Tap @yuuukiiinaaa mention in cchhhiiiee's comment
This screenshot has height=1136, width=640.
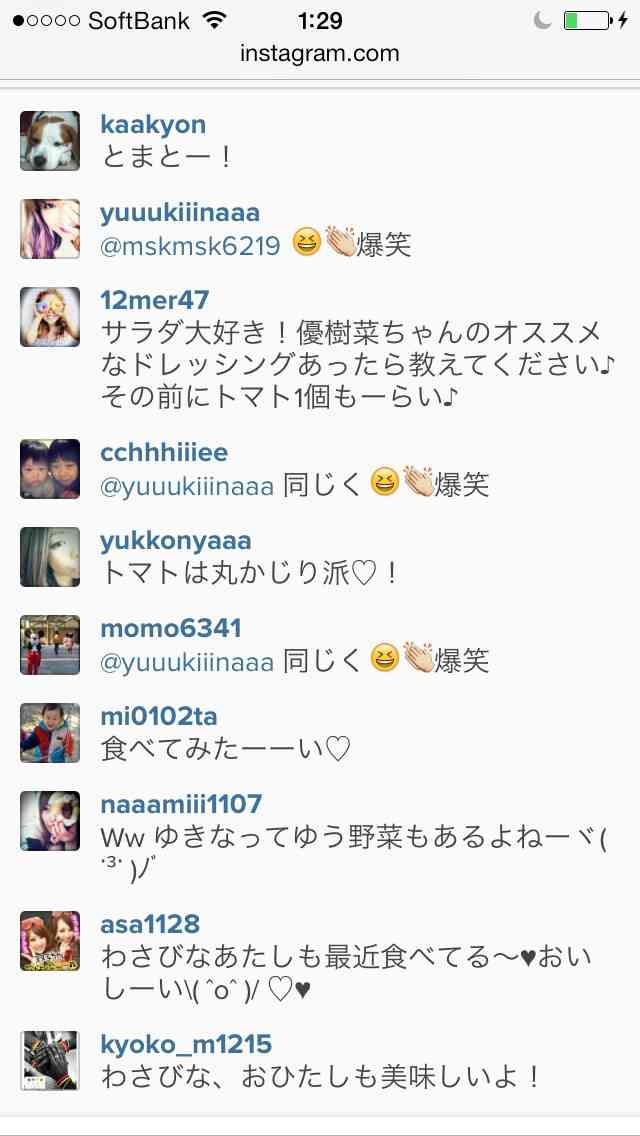point(187,486)
